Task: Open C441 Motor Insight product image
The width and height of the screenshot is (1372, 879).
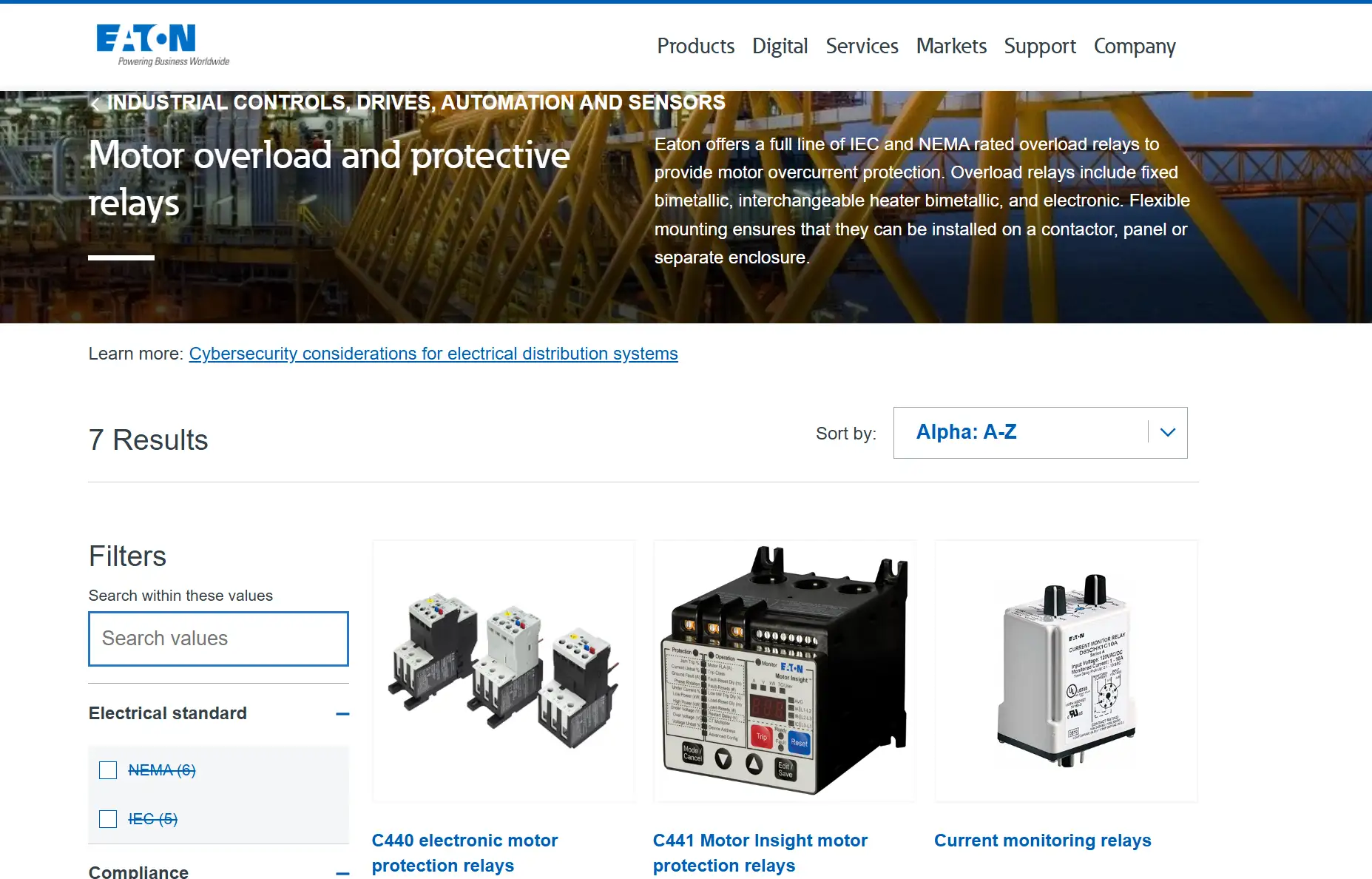Action: (785, 671)
